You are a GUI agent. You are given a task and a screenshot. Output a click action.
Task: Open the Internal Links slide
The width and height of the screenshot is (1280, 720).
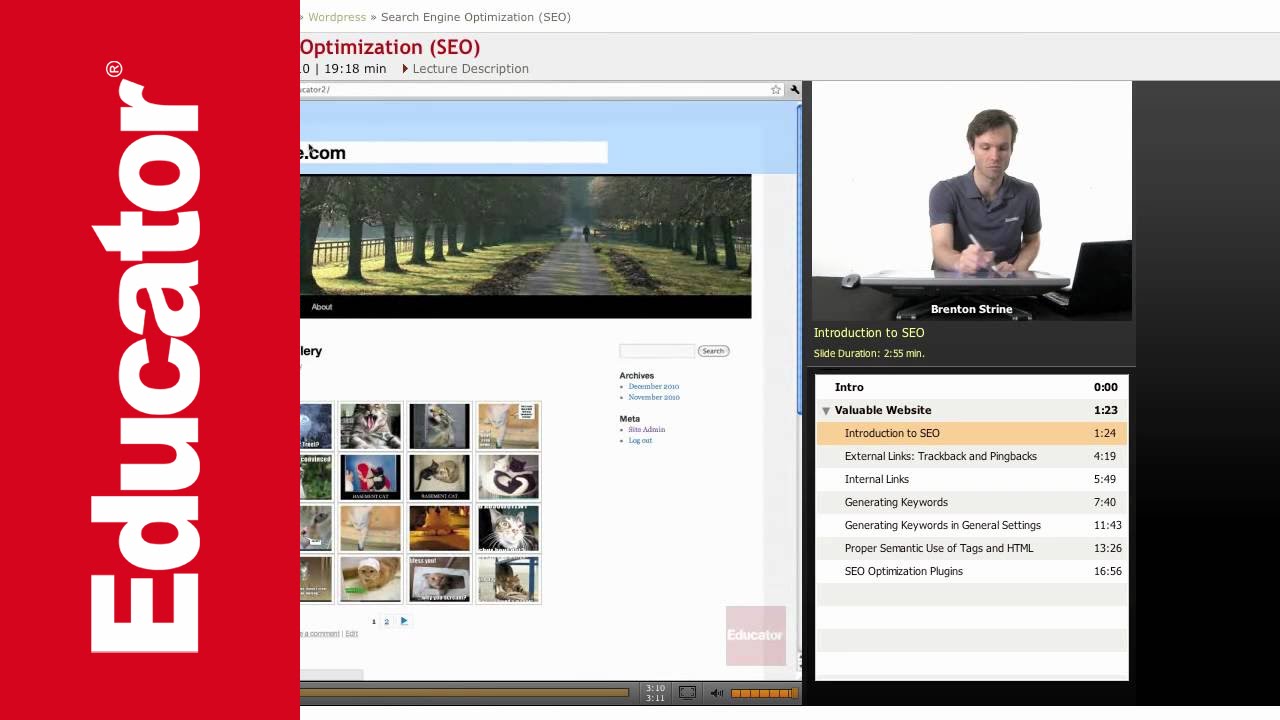pos(972,479)
